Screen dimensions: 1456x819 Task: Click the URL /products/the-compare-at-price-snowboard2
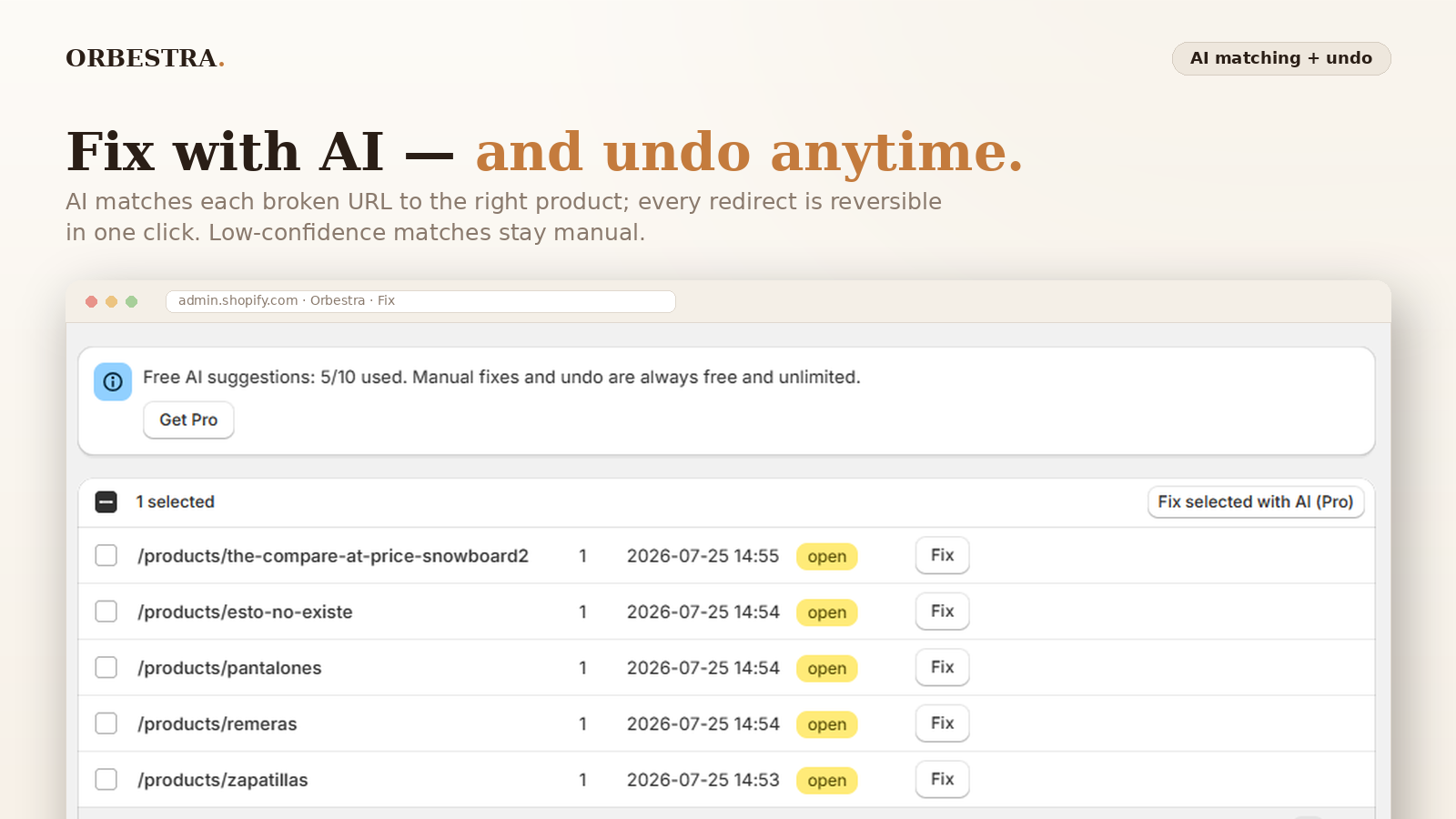tap(333, 556)
